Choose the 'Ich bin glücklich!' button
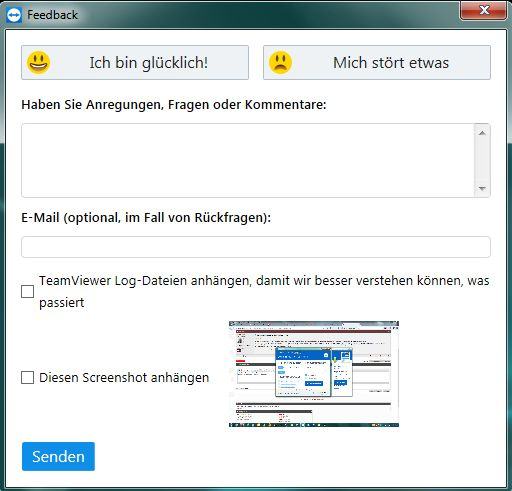The image size is (512, 491). pyautogui.click(x=135, y=62)
